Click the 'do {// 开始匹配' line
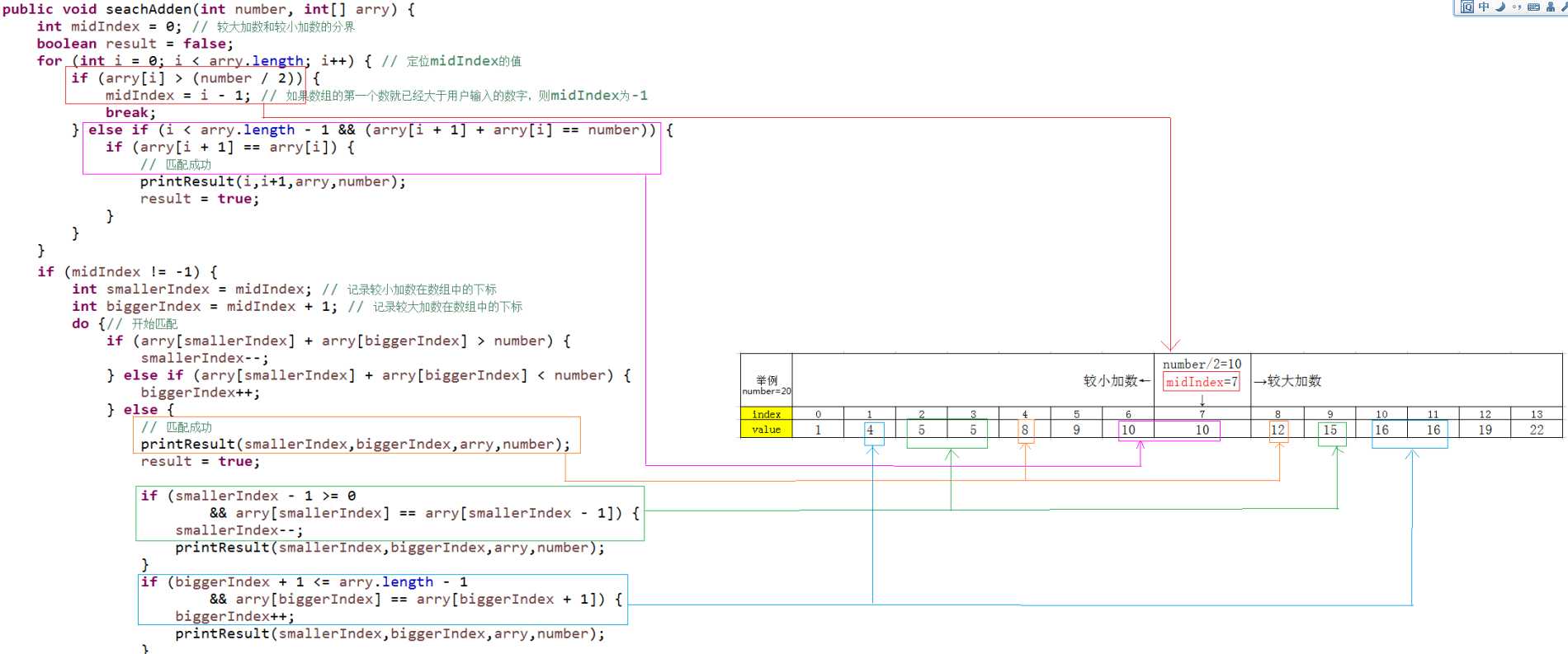The width and height of the screenshot is (1568, 654). (125, 324)
